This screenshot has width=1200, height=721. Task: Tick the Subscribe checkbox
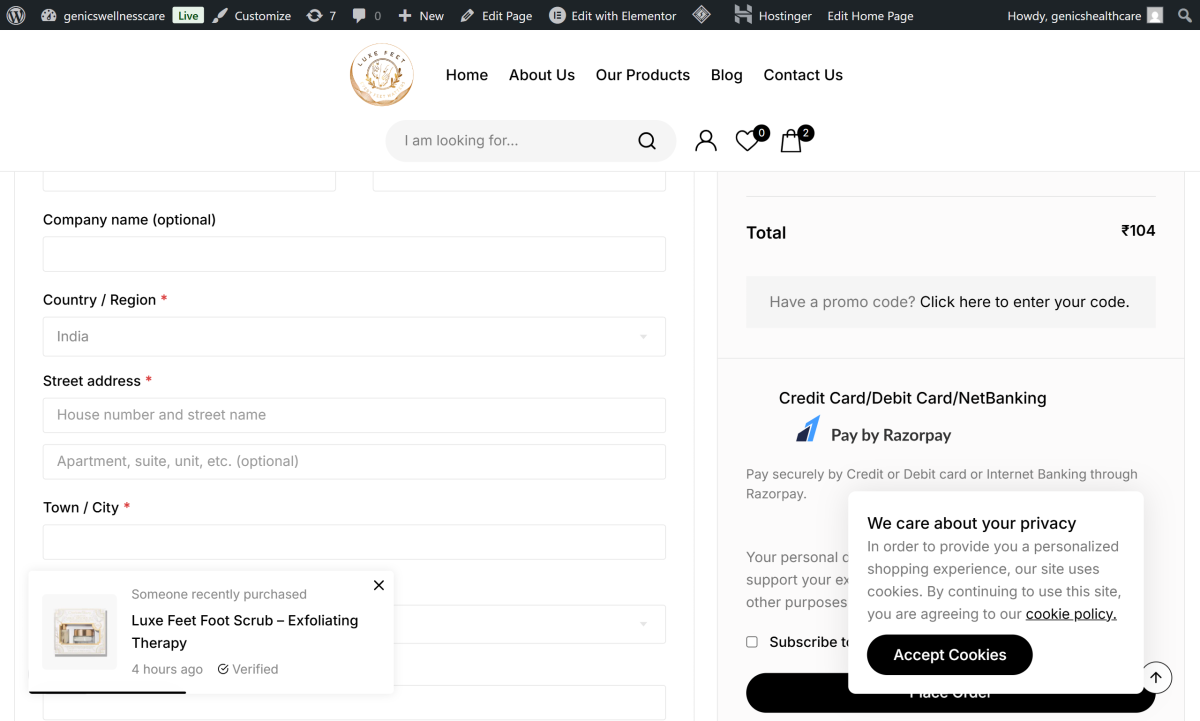click(x=752, y=642)
